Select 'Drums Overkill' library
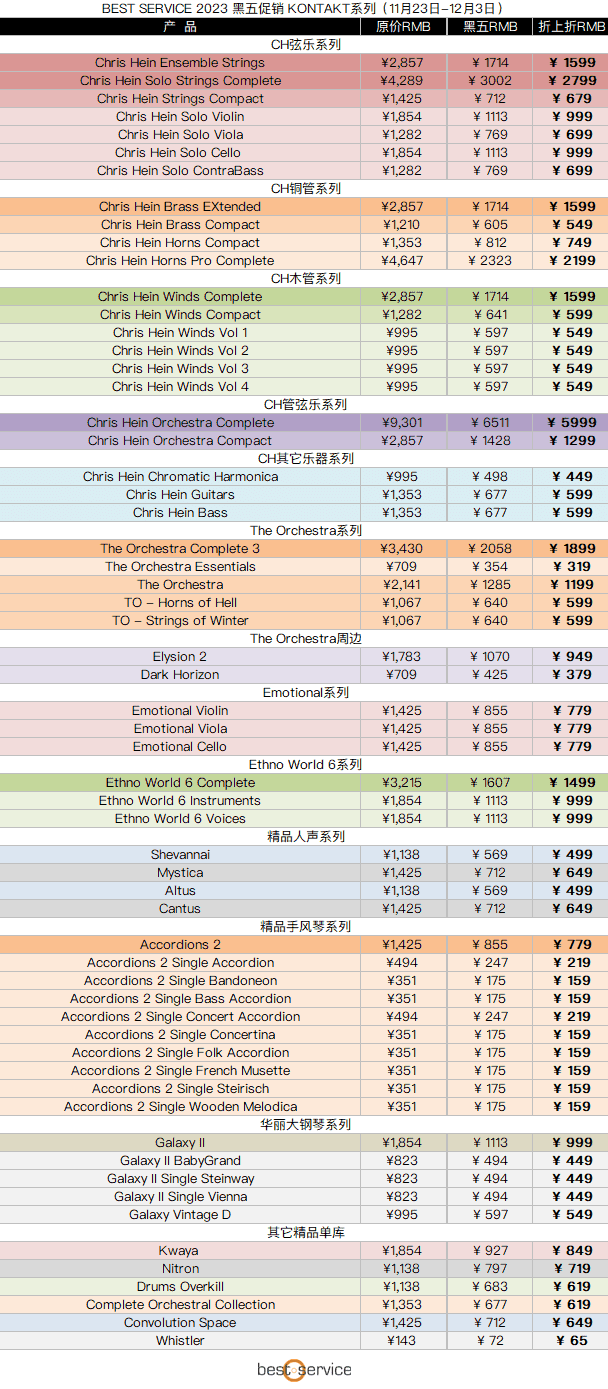608x1389 pixels. (180, 1287)
